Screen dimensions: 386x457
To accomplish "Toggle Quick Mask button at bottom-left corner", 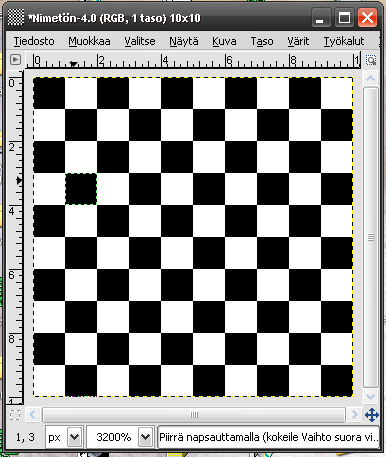I will [15, 415].
